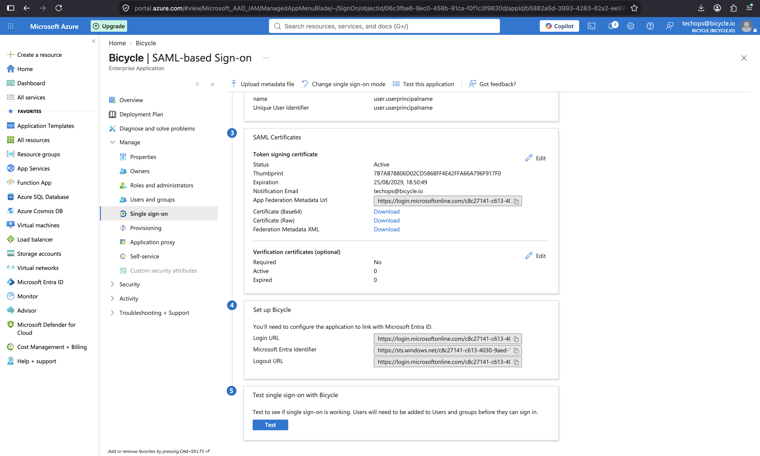Click the Advisor icon
760x456 pixels.
click(10, 310)
